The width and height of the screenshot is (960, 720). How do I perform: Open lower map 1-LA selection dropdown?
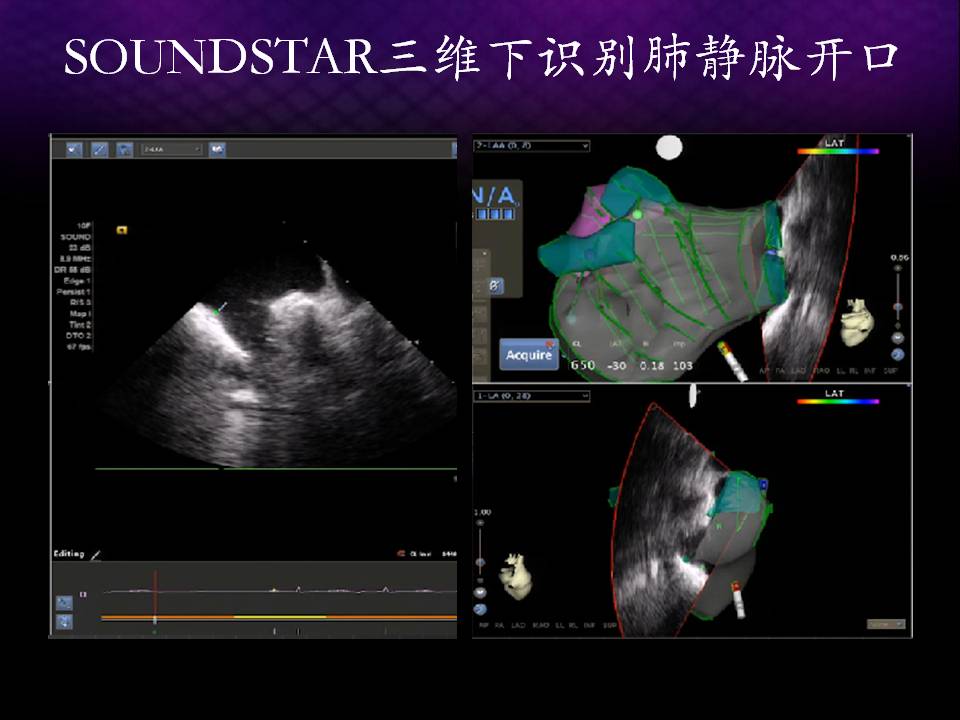(x=531, y=396)
